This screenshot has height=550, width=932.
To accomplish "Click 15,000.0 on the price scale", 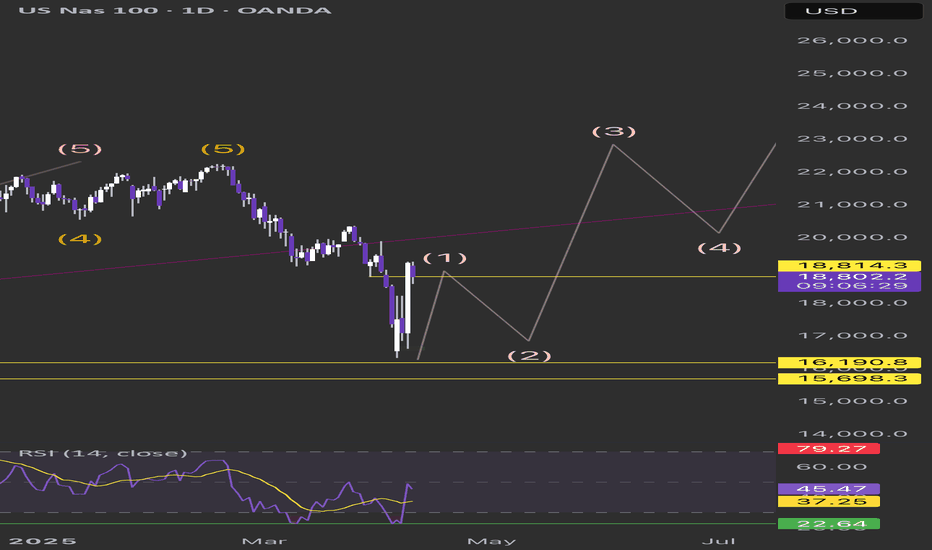I will point(852,401).
